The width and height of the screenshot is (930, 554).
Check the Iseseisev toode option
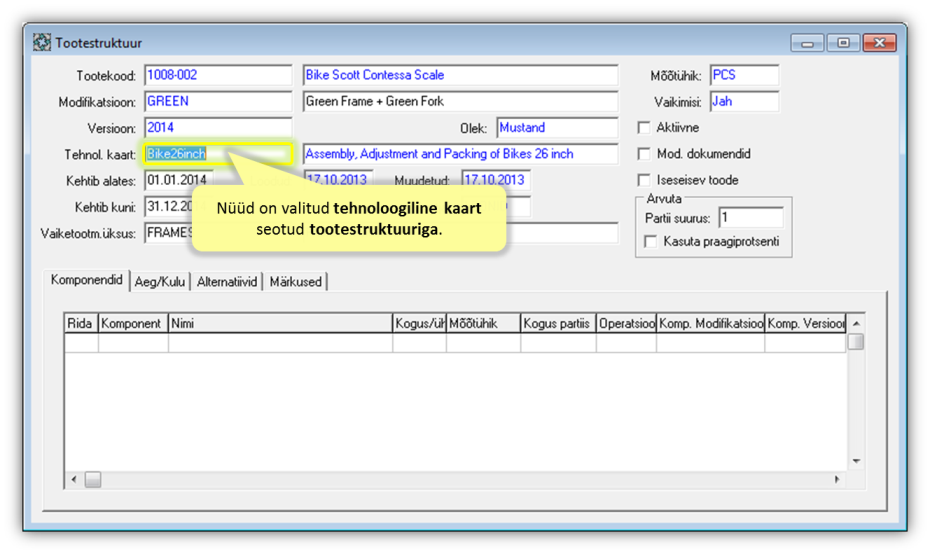click(x=644, y=180)
